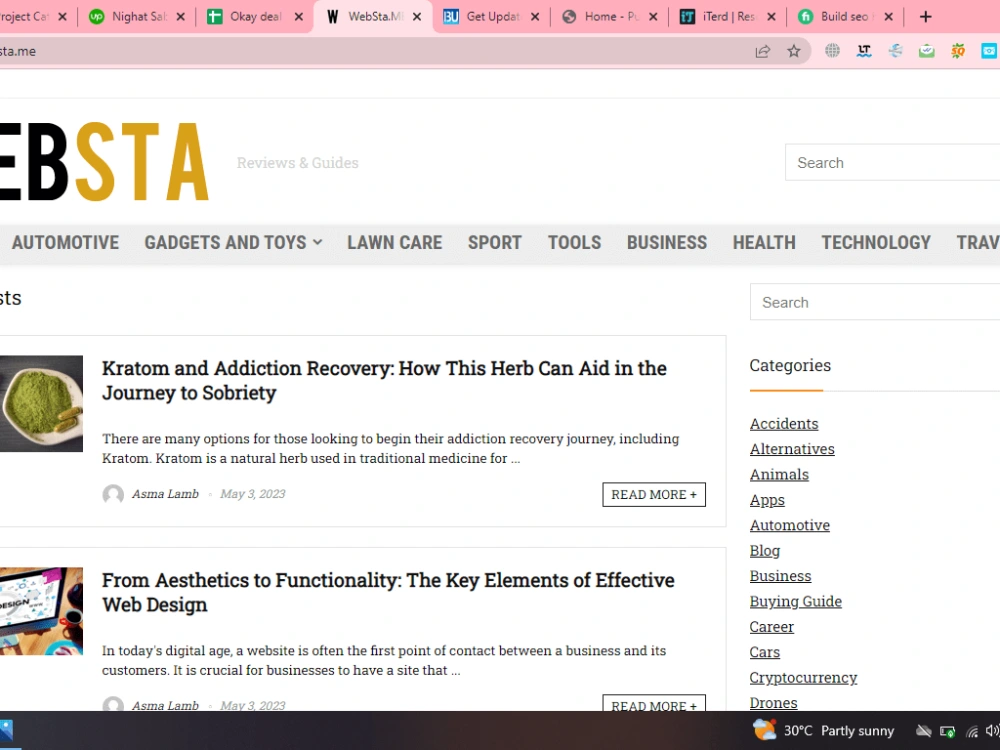
Task: Click the Wi-Fi icon in system tray
Action: pos(972,731)
